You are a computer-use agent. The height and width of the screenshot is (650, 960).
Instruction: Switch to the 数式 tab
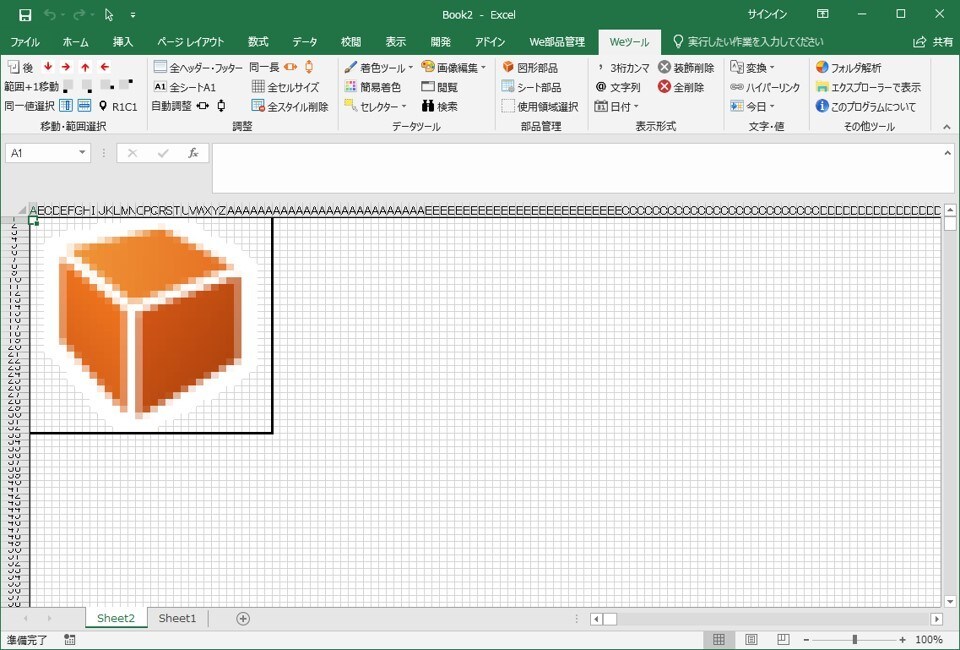(x=258, y=42)
